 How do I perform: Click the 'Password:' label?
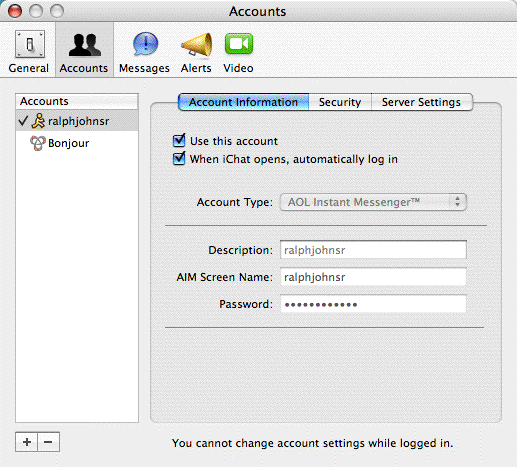tap(246, 304)
